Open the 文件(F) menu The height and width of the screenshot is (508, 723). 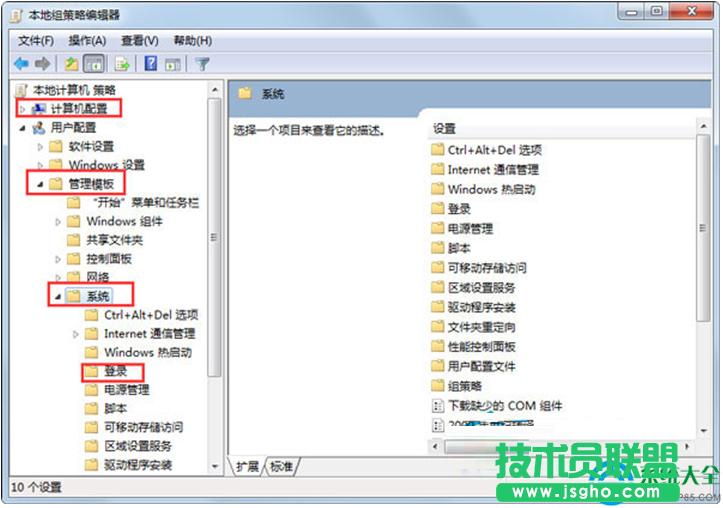pos(36,41)
